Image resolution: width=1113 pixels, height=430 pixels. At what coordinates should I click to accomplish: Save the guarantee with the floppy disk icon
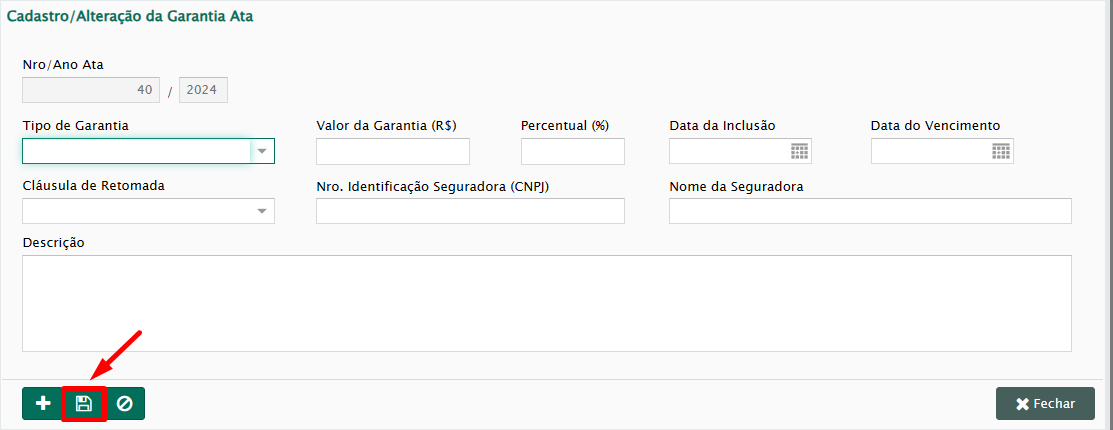(84, 404)
